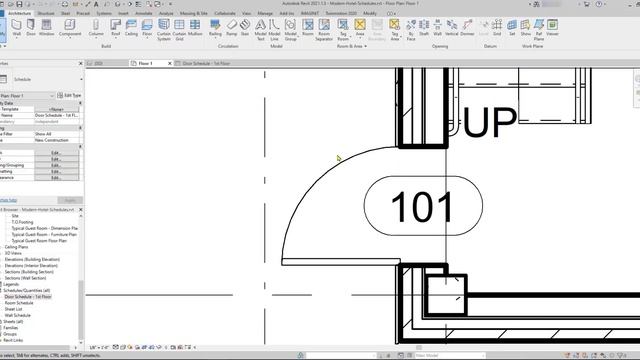Viewport: 640px width, 360px height.
Task: Select the Room Separator tool
Action: [324, 30]
